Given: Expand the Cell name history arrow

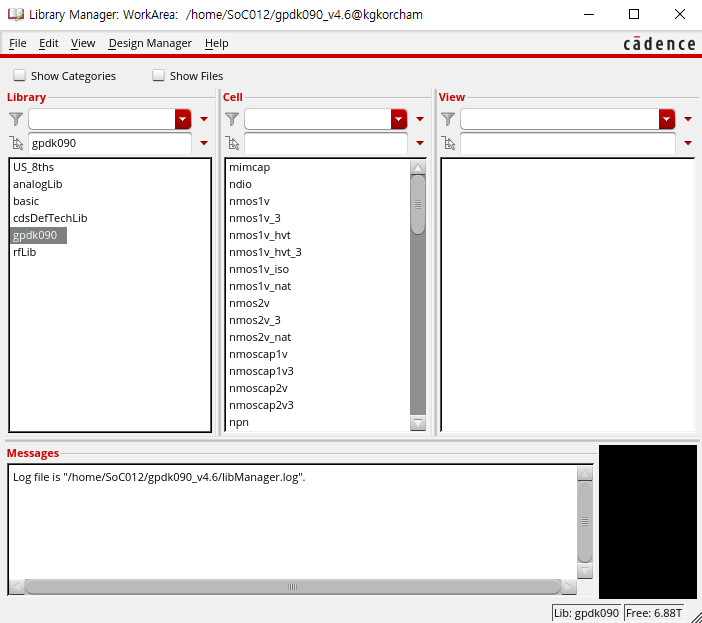Looking at the screenshot, I should (x=420, y=143).
